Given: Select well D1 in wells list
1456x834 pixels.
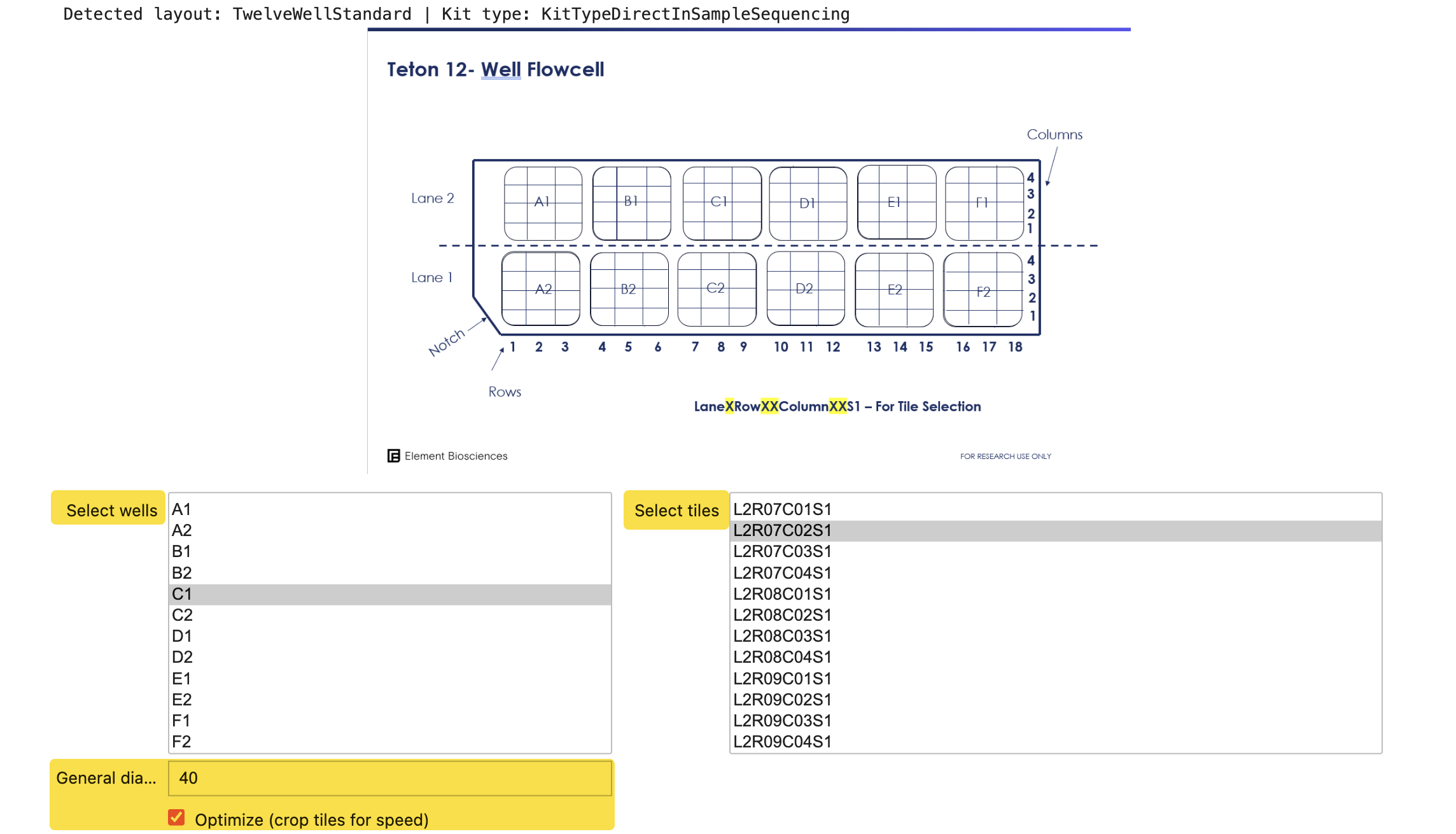Looking at the screenshot, I should tap(390, 636).
